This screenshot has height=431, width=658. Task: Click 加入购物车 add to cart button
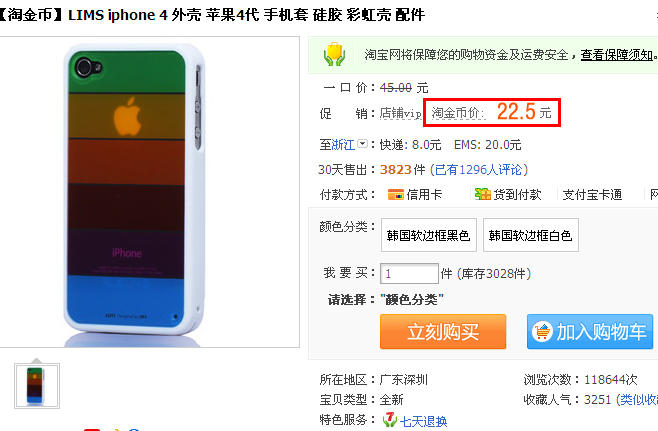590,332
